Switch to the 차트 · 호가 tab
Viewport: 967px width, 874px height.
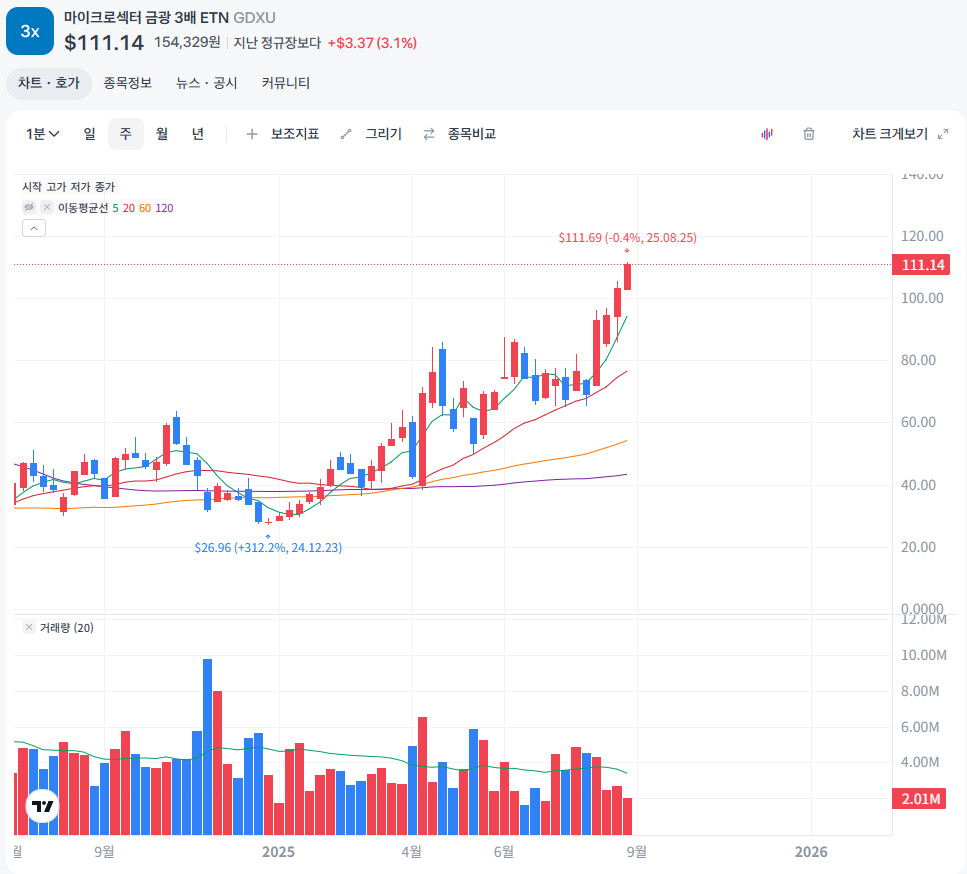tap(49, 83)
